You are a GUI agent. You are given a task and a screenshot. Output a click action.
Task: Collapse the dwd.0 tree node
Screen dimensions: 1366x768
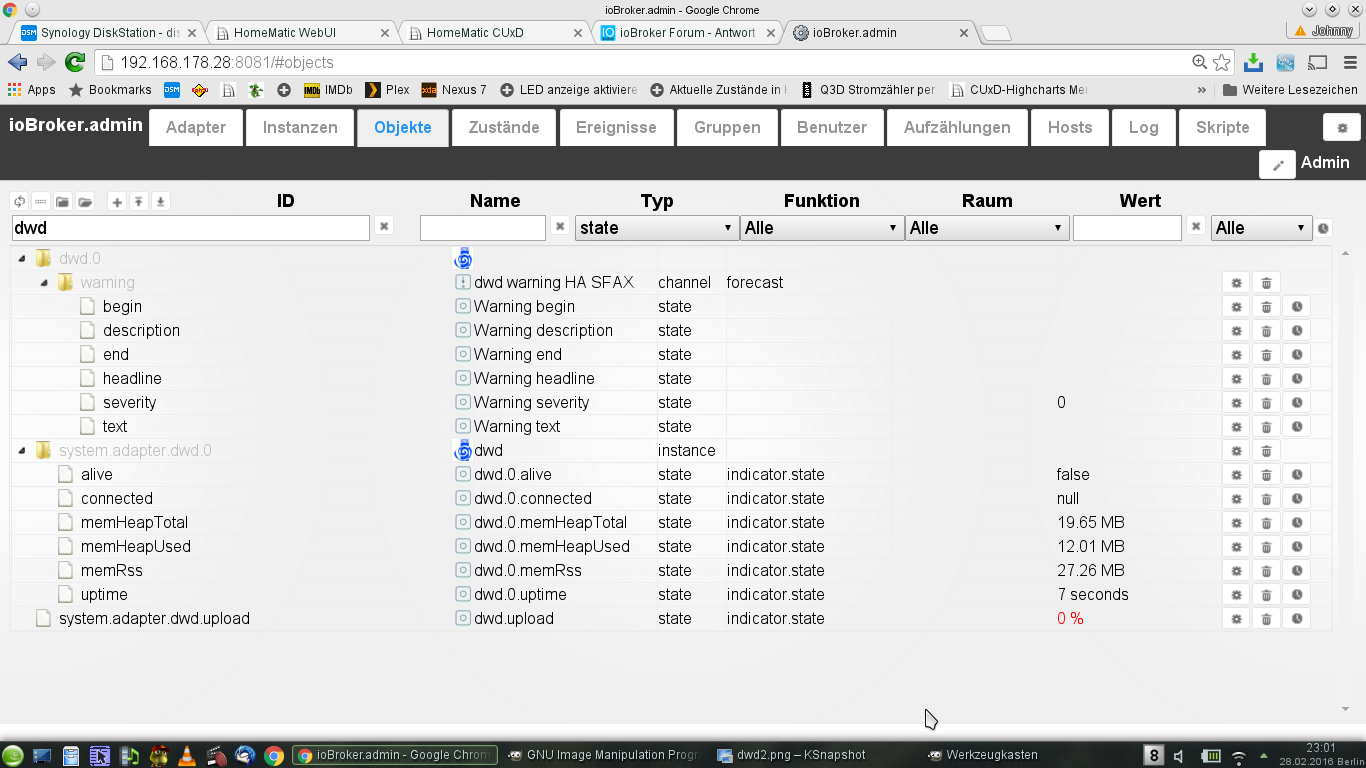(22, 259)
